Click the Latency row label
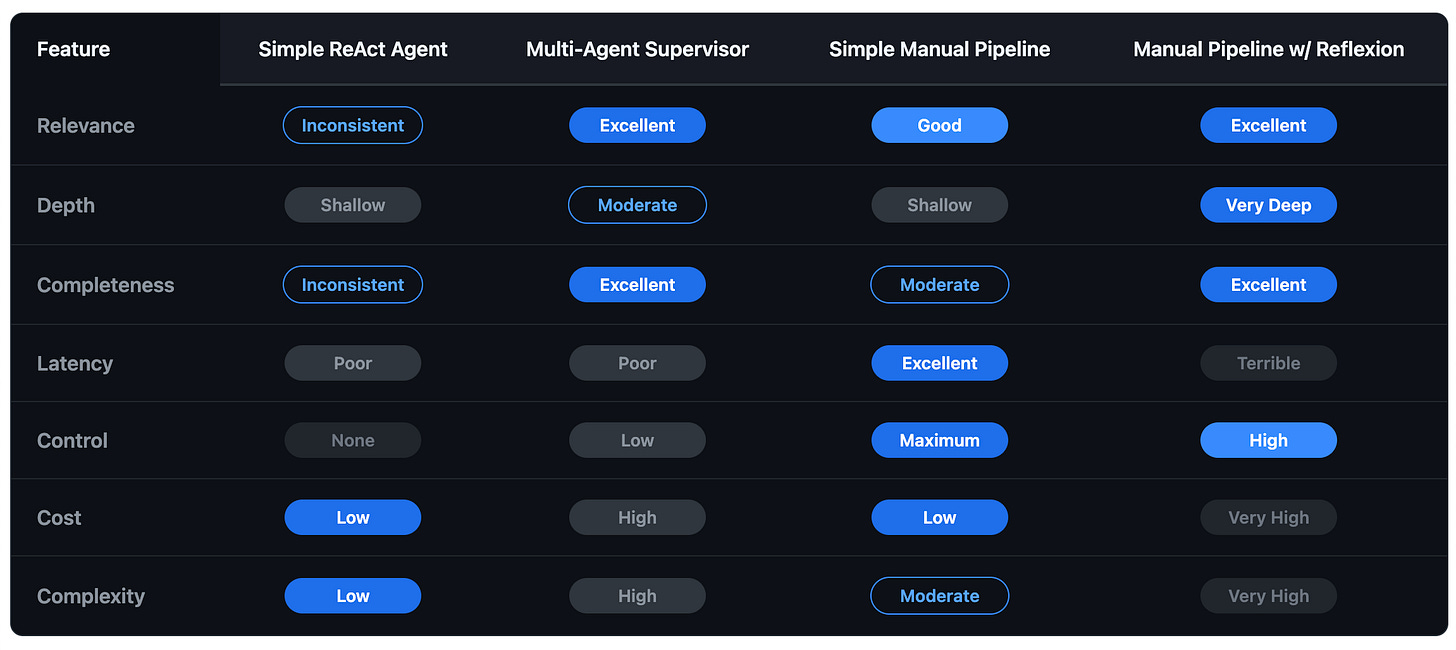This screenshot has height=650, width=1456. tap(74, 363)
